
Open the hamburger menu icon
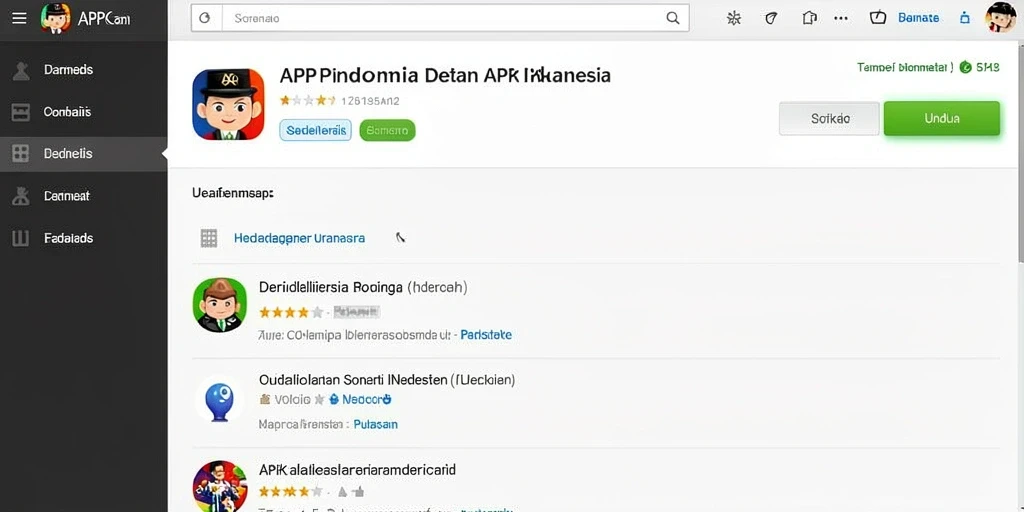point(20,18)
